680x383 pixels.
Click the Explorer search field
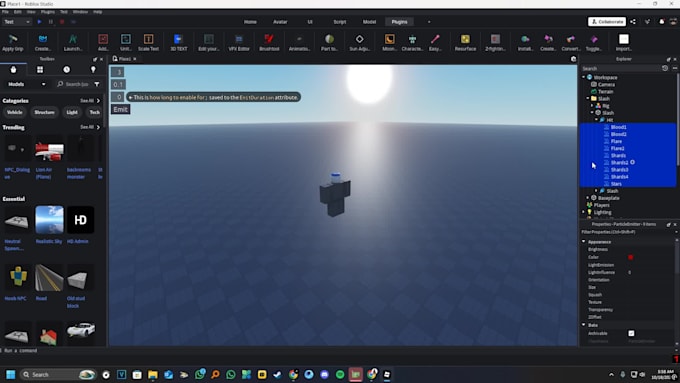[x=620, y=69]
